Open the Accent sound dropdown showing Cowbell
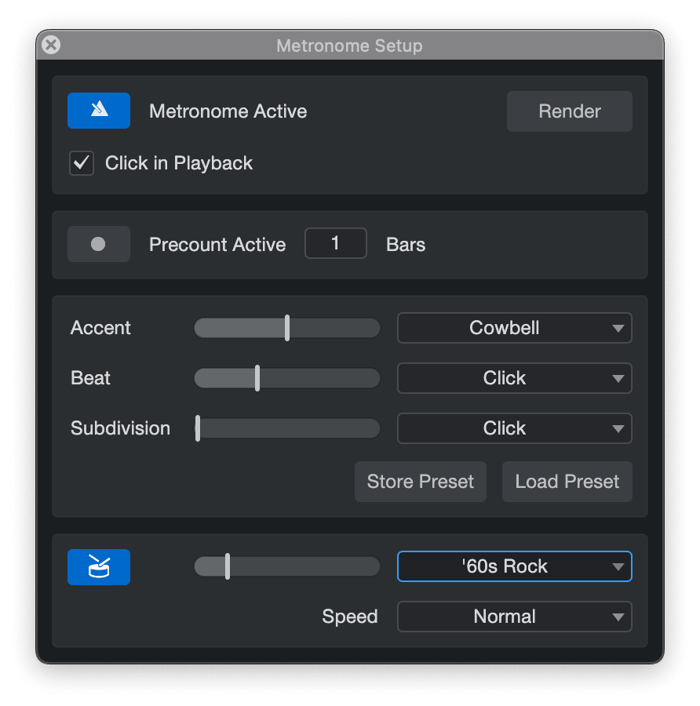 coord(515,328)
